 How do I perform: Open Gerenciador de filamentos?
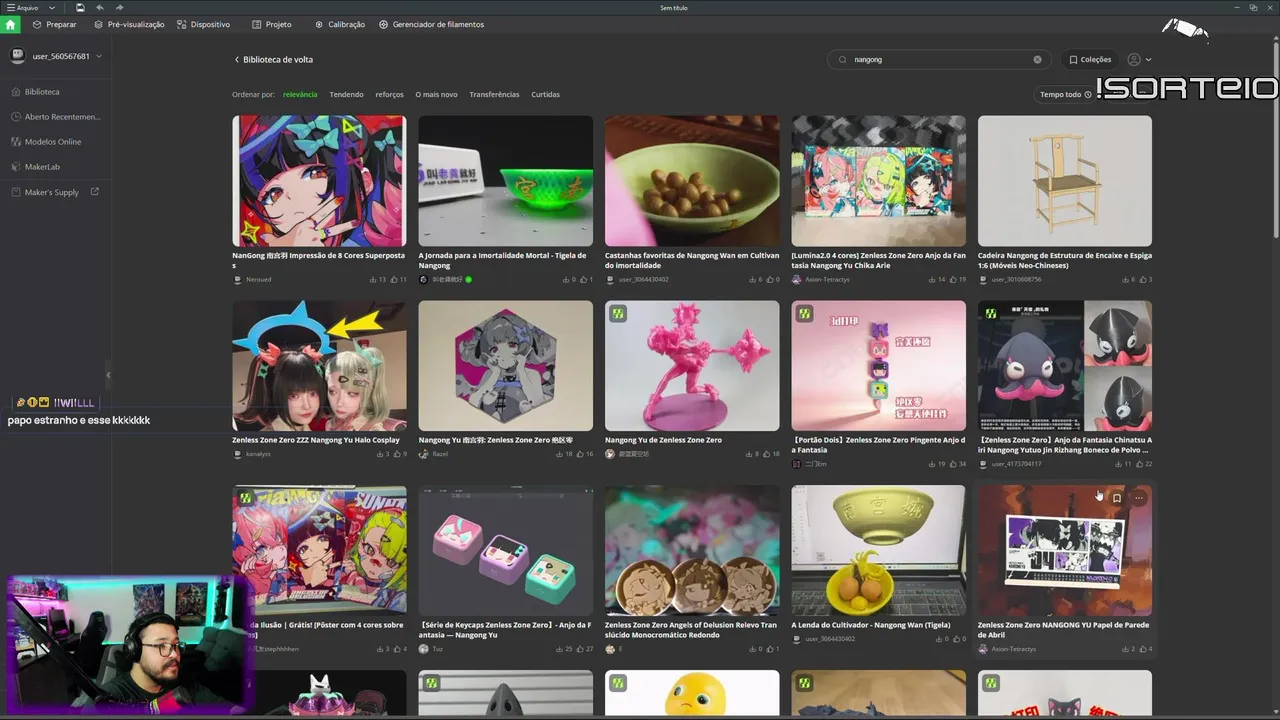tap(432, 24)
